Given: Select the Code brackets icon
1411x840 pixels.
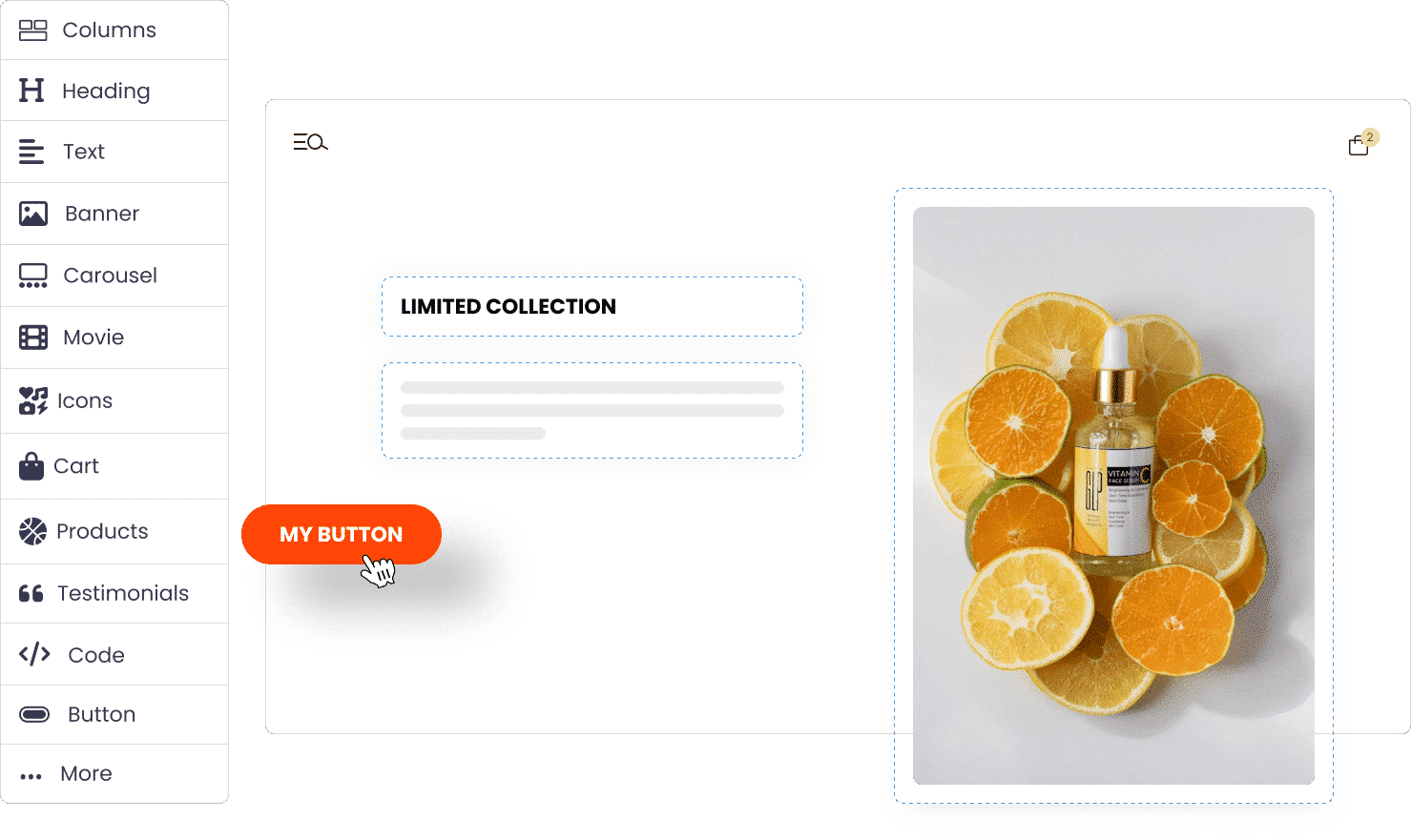Looking at the screenshot, I should click(34, 654).
